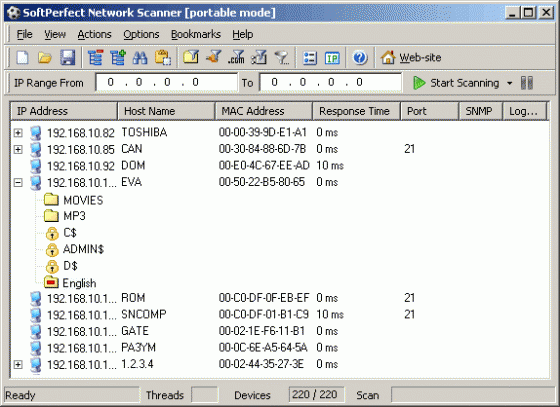Click MAC address 00-02-44-35-27-3E
This screenshot has height=407, width=560.
(261, 364)
